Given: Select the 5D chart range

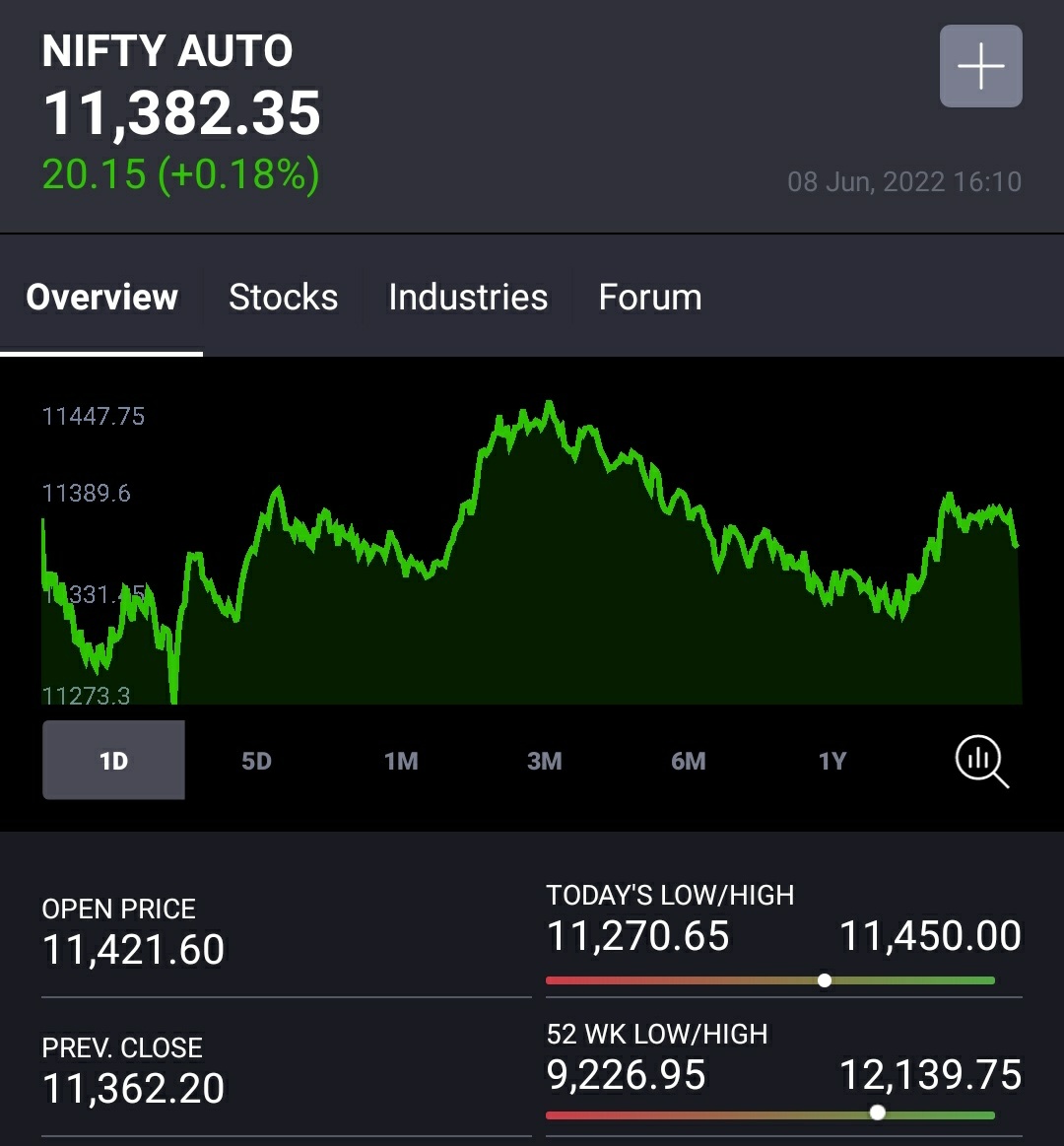Looking at the screenshot, I should tap(256, 761).
